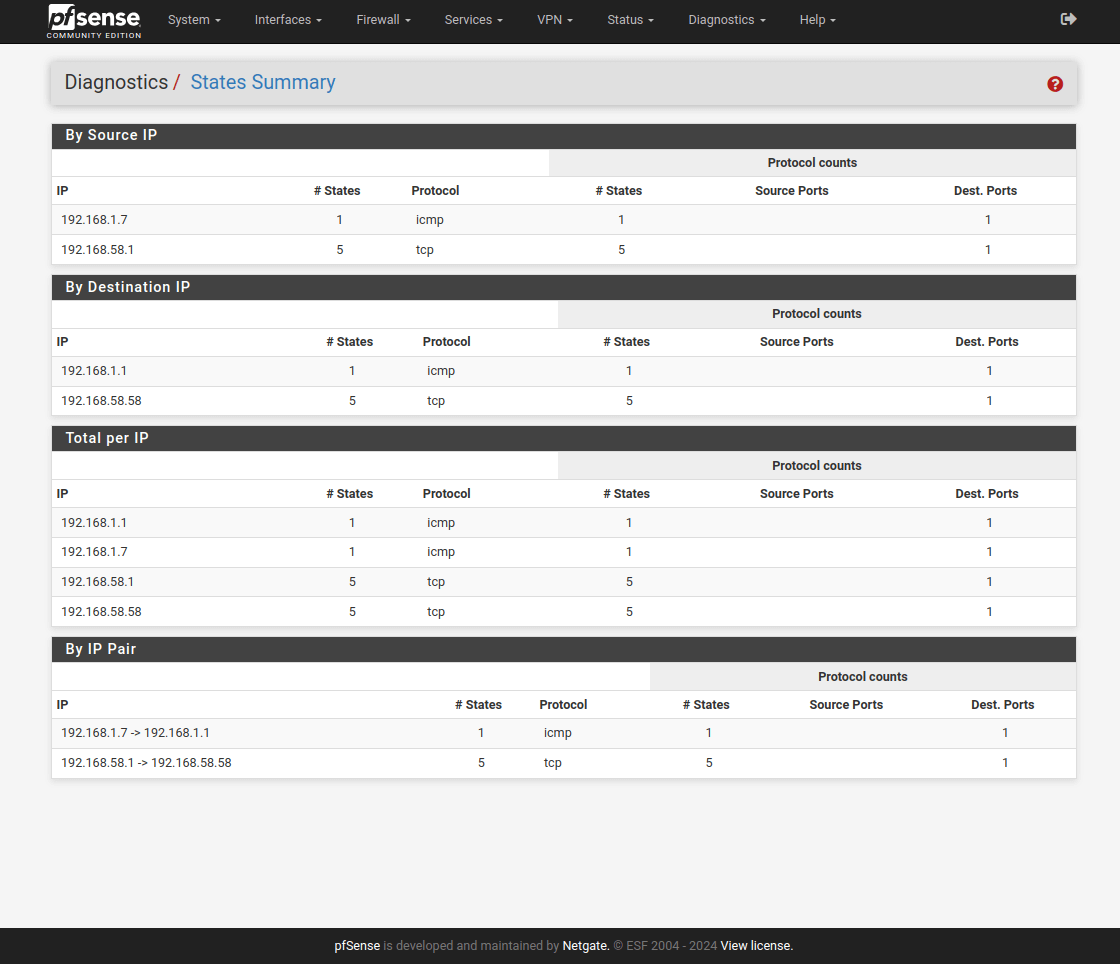Expand the Interfaces menu
Viewport: 1120px width, 964px height.
(288, 20)
